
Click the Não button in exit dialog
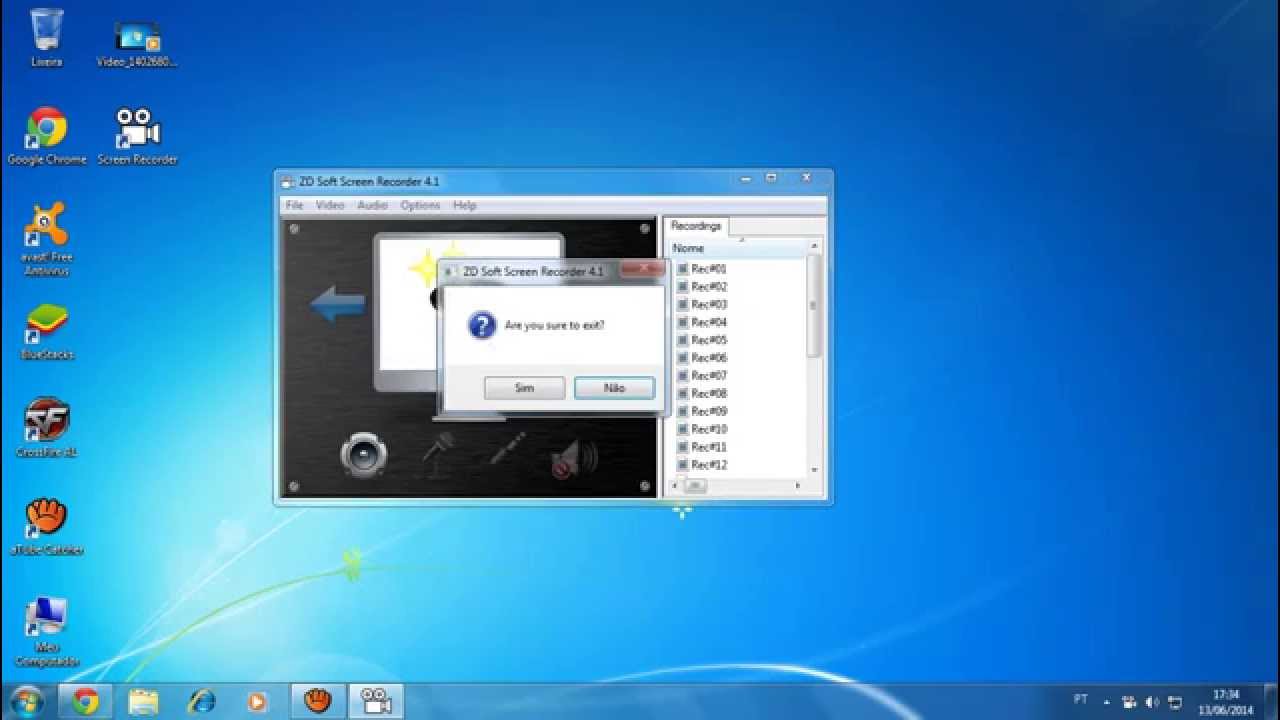coord(614,388)
